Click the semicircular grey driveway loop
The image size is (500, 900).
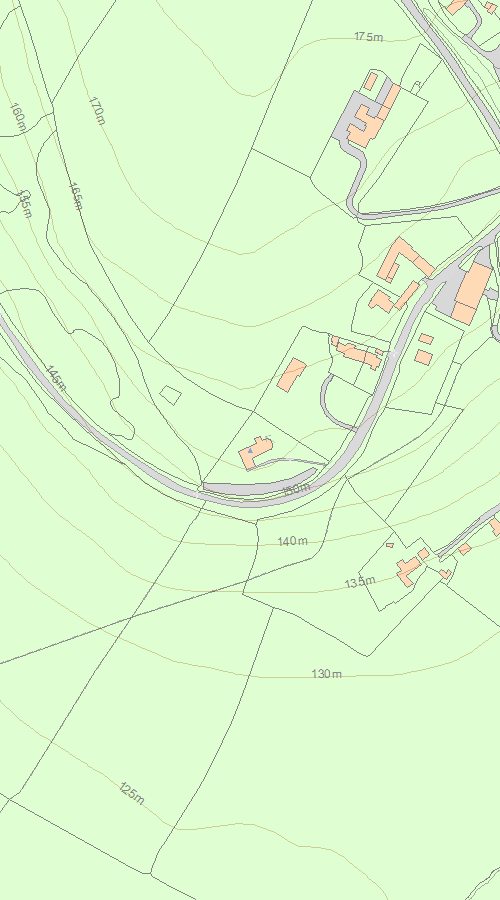pyautogui.click(x=337, y=403)
